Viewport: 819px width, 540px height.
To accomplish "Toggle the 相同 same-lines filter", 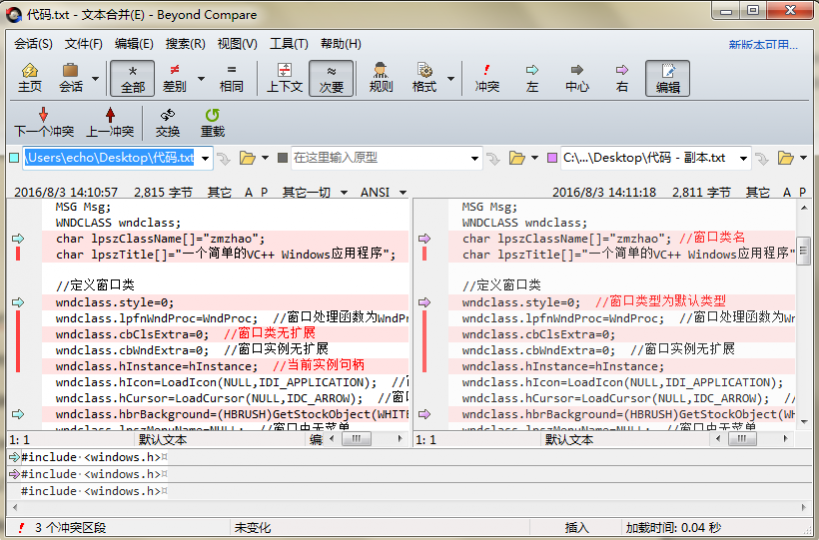I will pos(231,78).
